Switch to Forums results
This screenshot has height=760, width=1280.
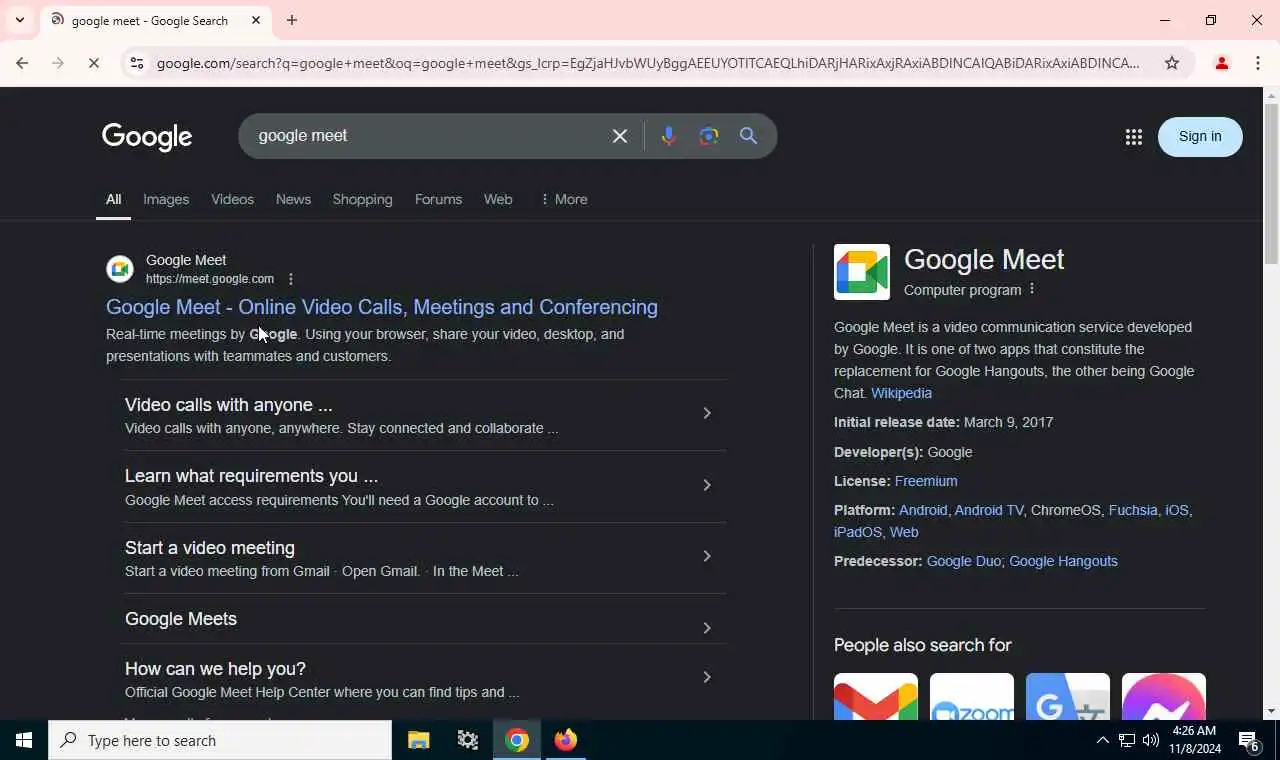(x=438, y=199)
